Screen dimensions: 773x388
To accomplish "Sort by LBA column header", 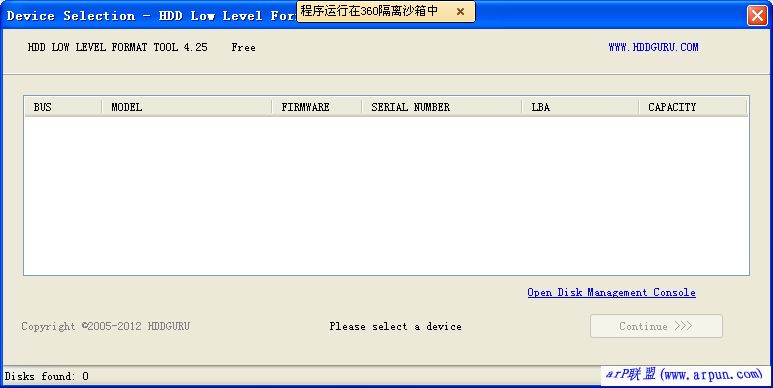I will [580, 107].
